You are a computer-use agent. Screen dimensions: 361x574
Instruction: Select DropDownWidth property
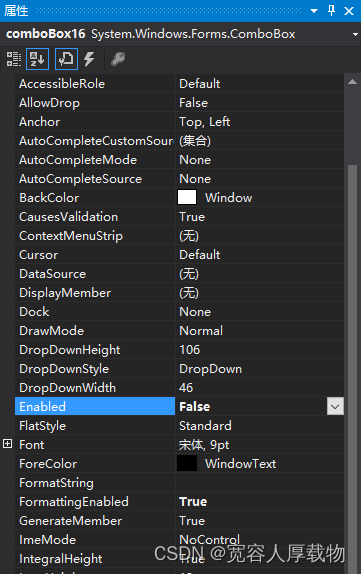tap(67, 388)
